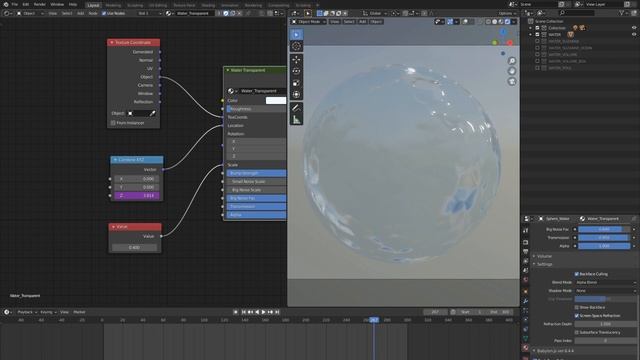Expand the WATER collection in outliner
This screenshot has width=640, height=360.
coord(531,35)
